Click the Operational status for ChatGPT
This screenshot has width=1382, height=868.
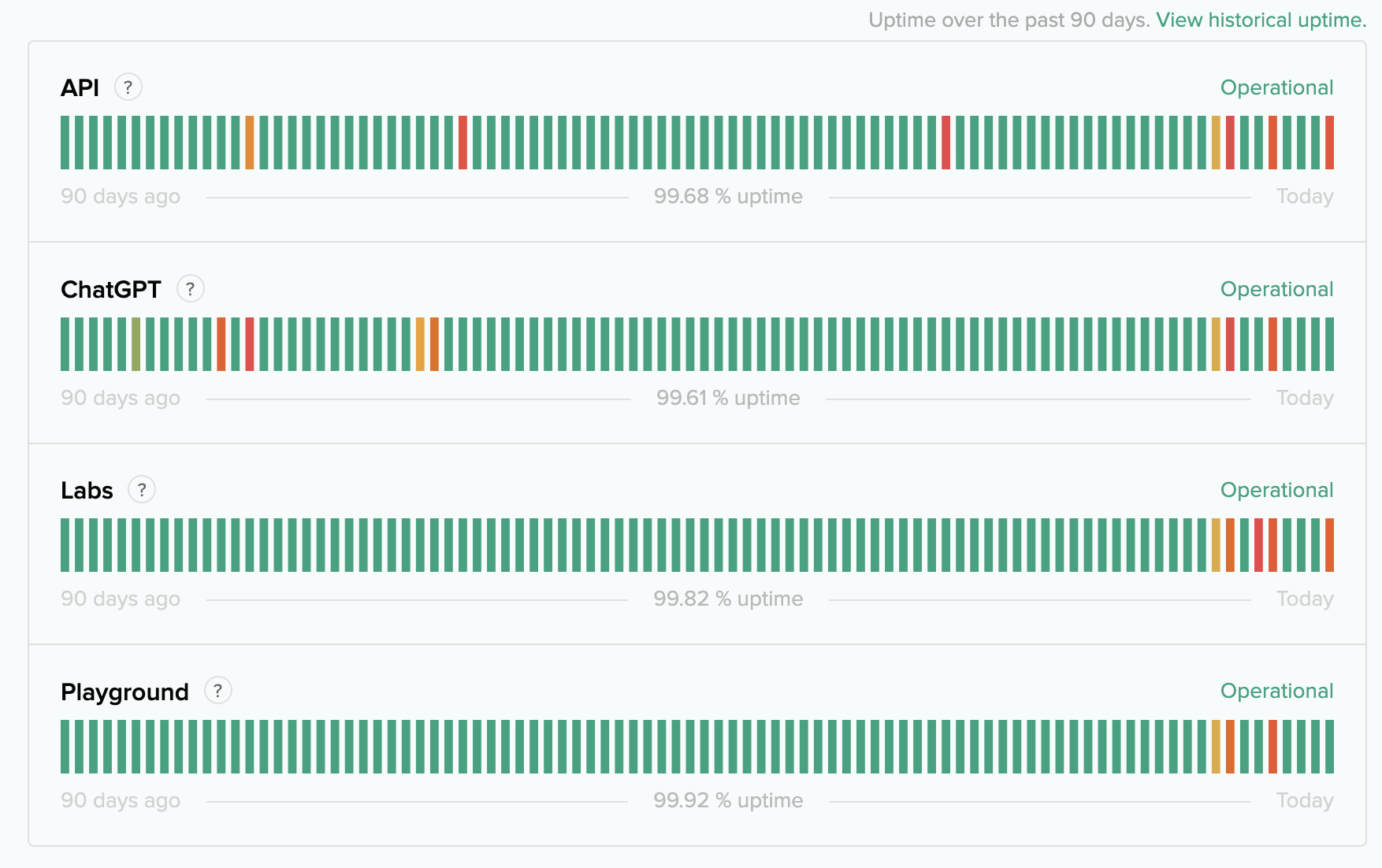click(x=1276, y=289)
